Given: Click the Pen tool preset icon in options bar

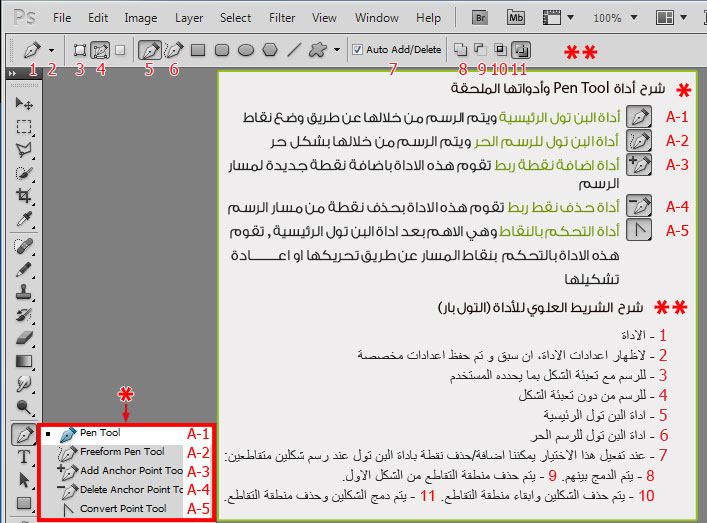Looking at the screenshot, I should 32,50.
